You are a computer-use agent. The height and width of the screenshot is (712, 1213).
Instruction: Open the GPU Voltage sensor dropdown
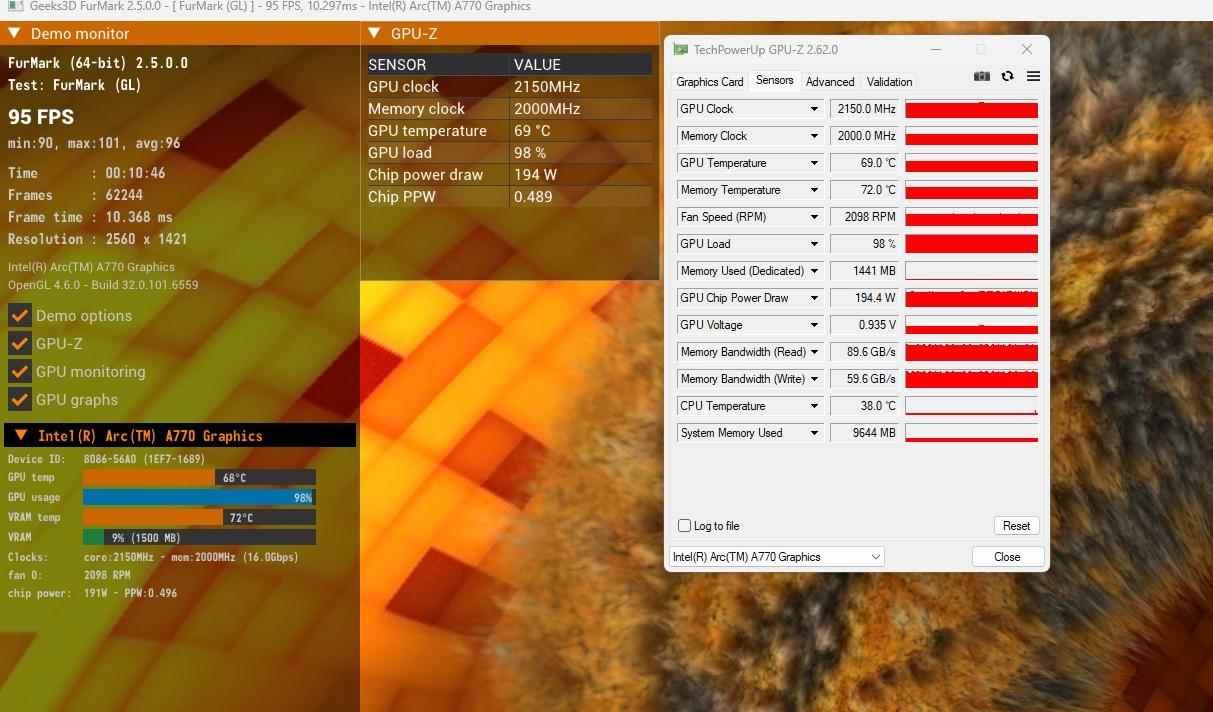point(815,325)
